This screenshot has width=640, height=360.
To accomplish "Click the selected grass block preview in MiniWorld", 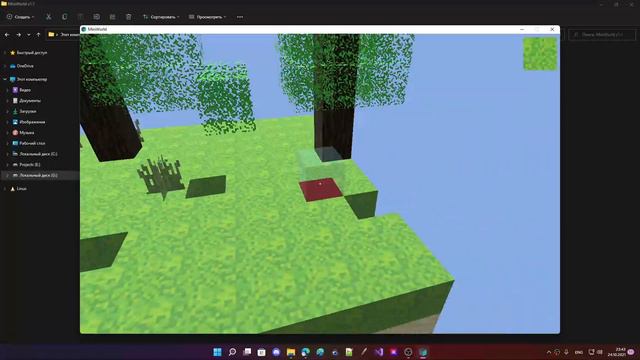I will 540,53.
